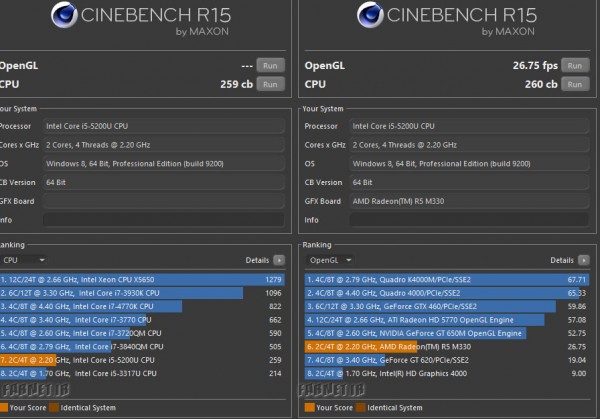Click Your Score orange swatch in right window
The height and width of the screenshot is (419, 600).
(310, 408)
